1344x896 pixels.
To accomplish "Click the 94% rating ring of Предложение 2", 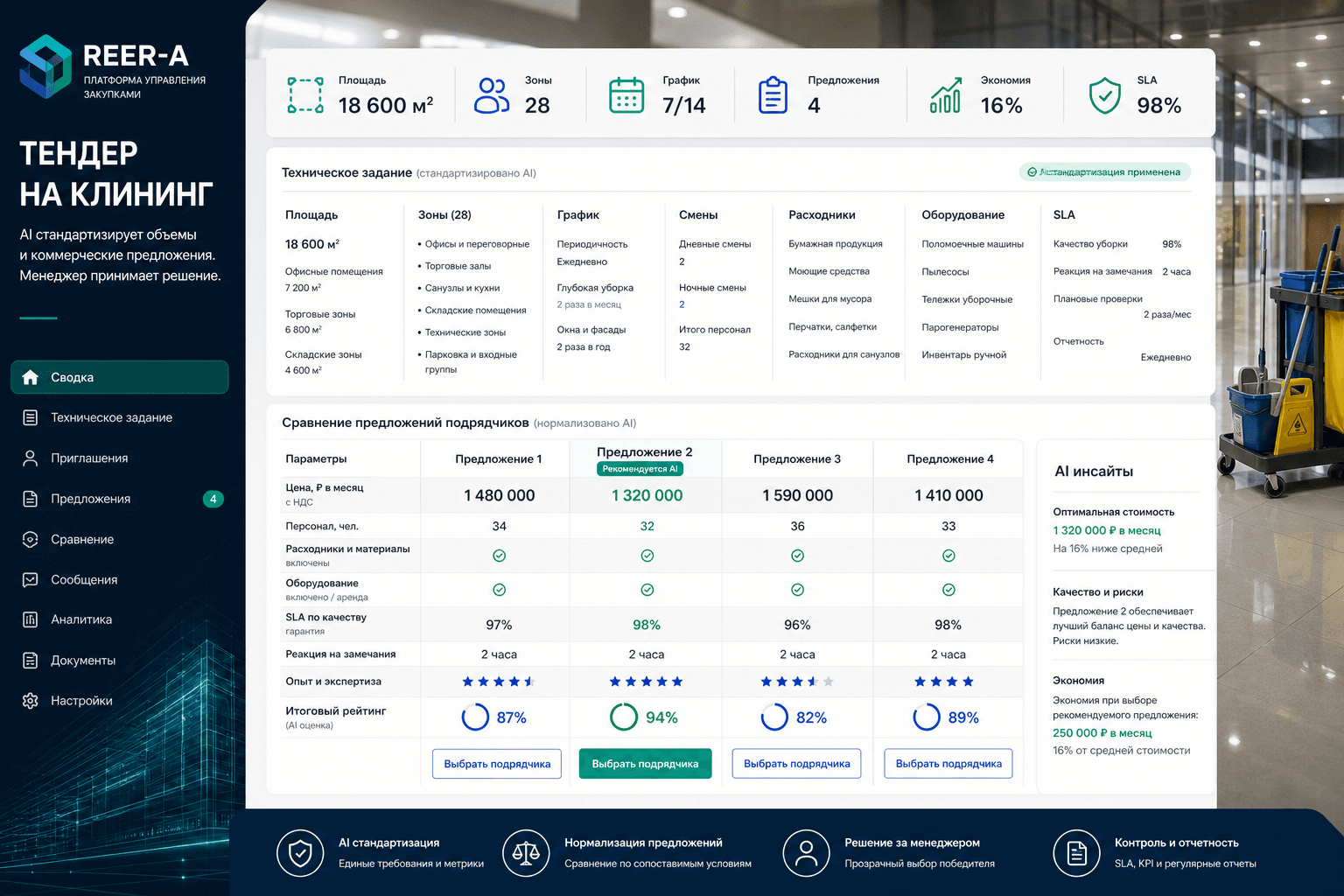I will [624, 717].
